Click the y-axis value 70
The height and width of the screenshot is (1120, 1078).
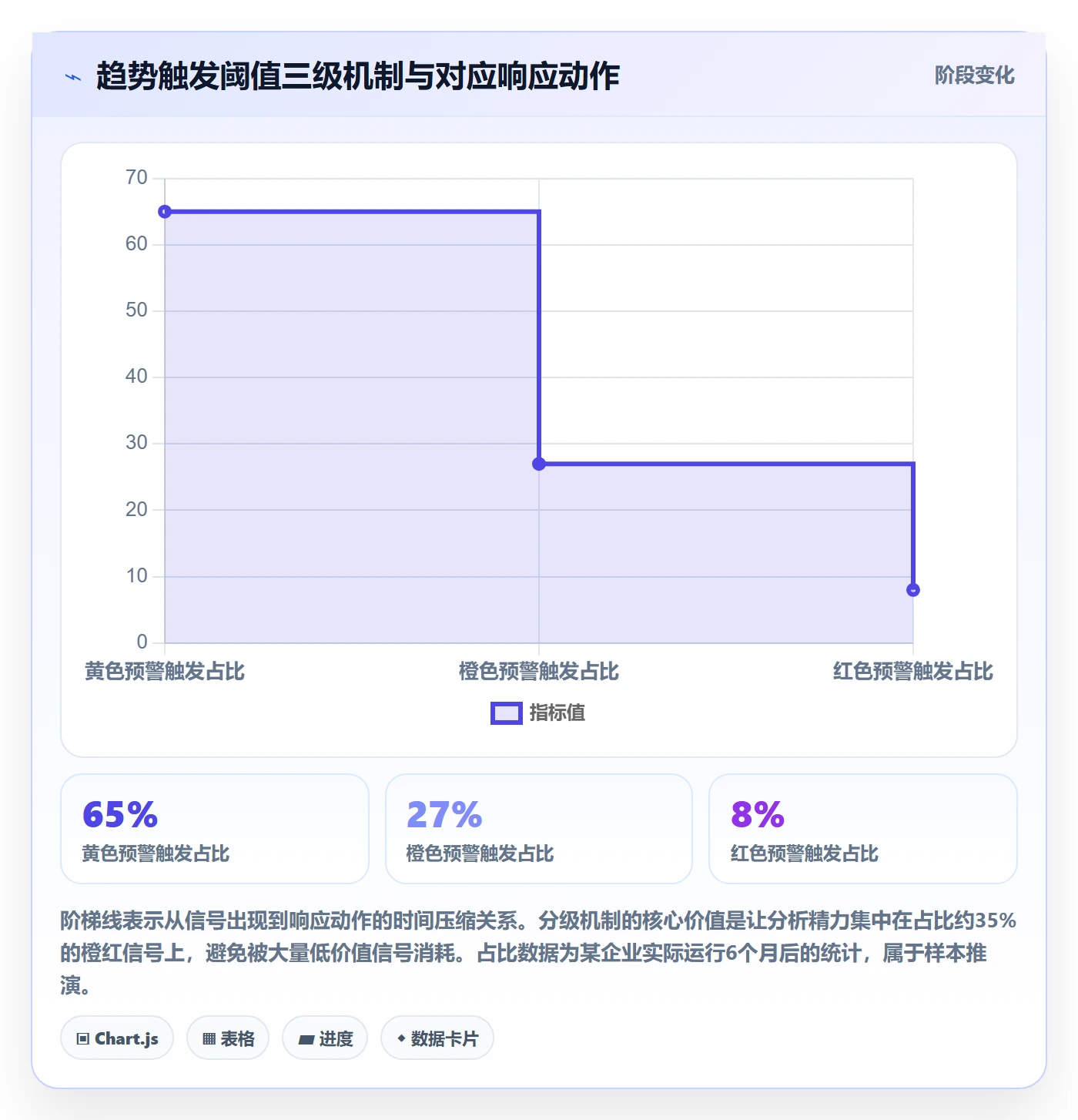(136, 178)
